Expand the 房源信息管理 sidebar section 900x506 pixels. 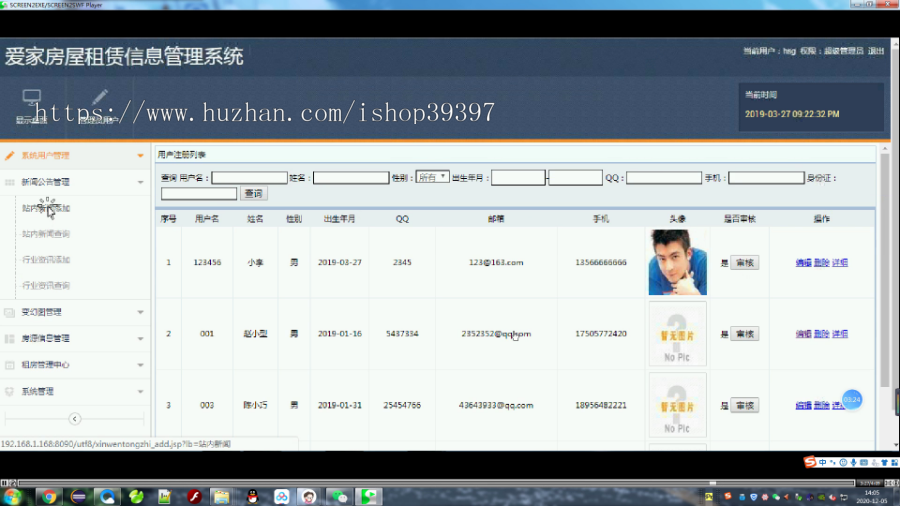[75, 338]
